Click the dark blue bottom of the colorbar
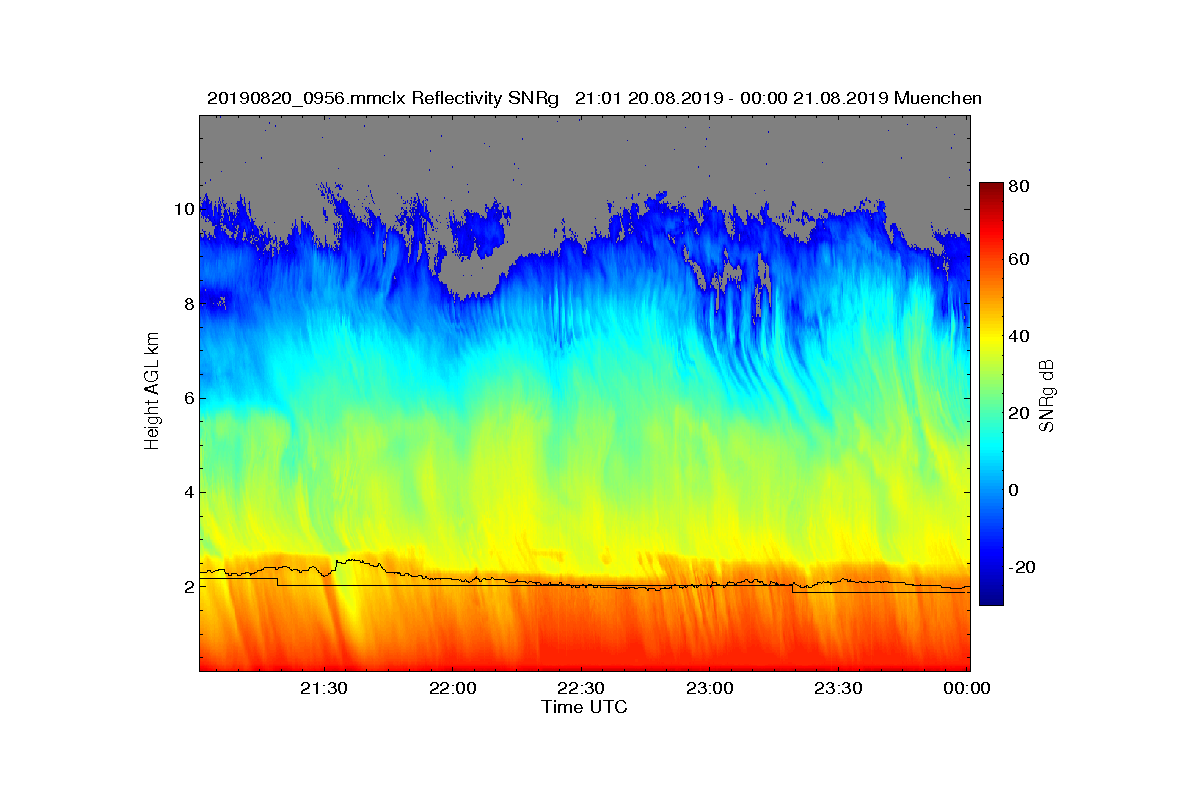Viewport: 1200px width, 800px height. [x=991, y=596]
